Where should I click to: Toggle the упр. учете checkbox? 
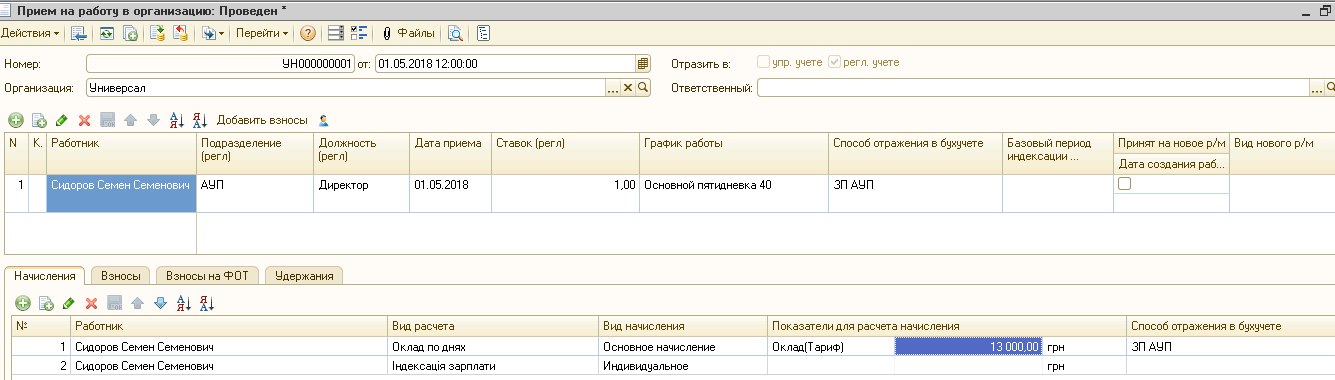coord(763,62)
